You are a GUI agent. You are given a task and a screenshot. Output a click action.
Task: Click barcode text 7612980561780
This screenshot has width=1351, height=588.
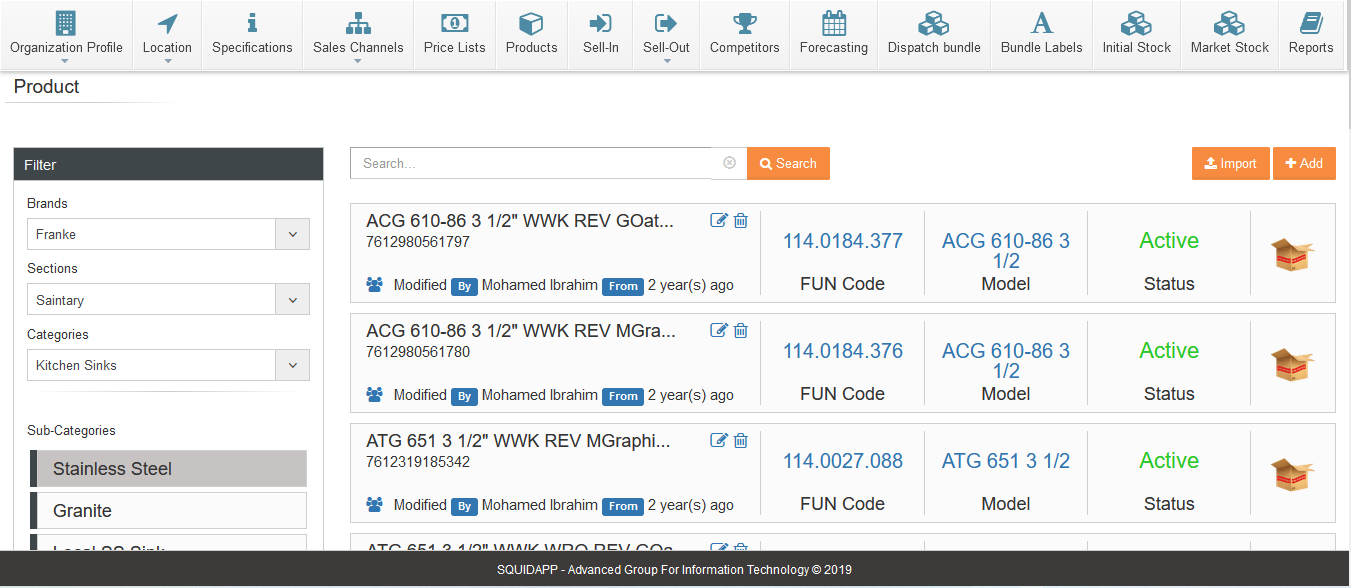pyautogui.click(x=418, y=352)
